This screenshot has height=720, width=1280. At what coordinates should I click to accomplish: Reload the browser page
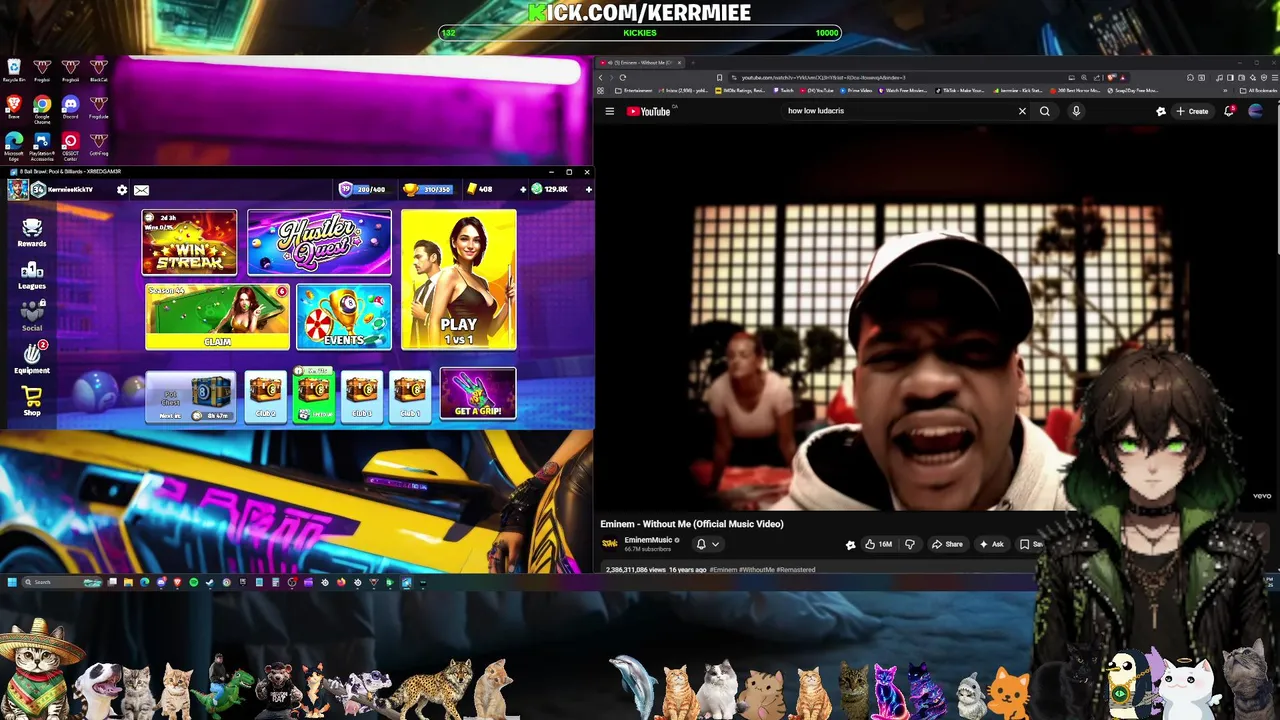click(622, 77)
